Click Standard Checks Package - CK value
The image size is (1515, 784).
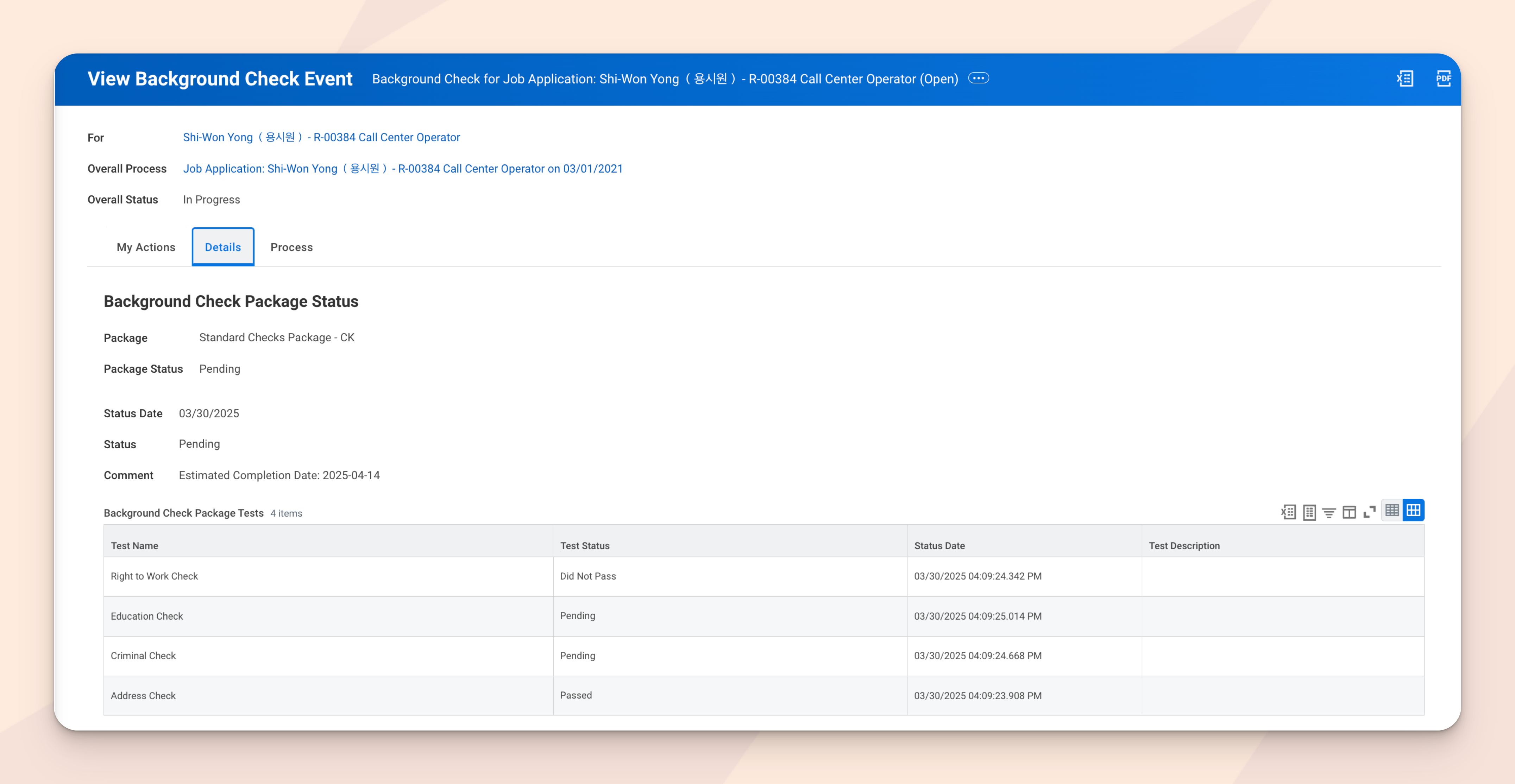[277, 337]
